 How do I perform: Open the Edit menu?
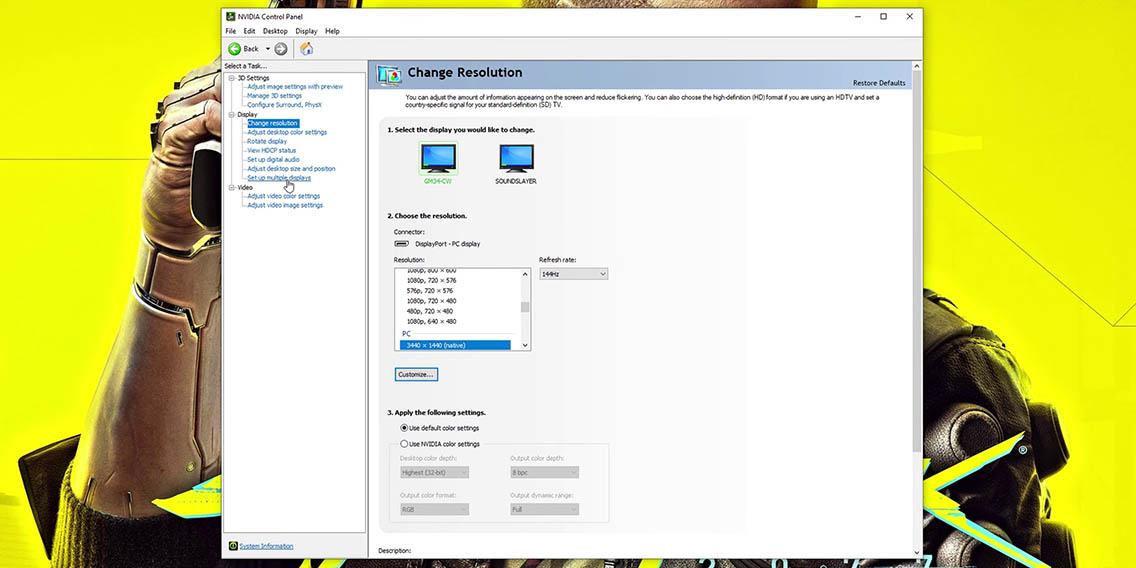tap(249, 31)
